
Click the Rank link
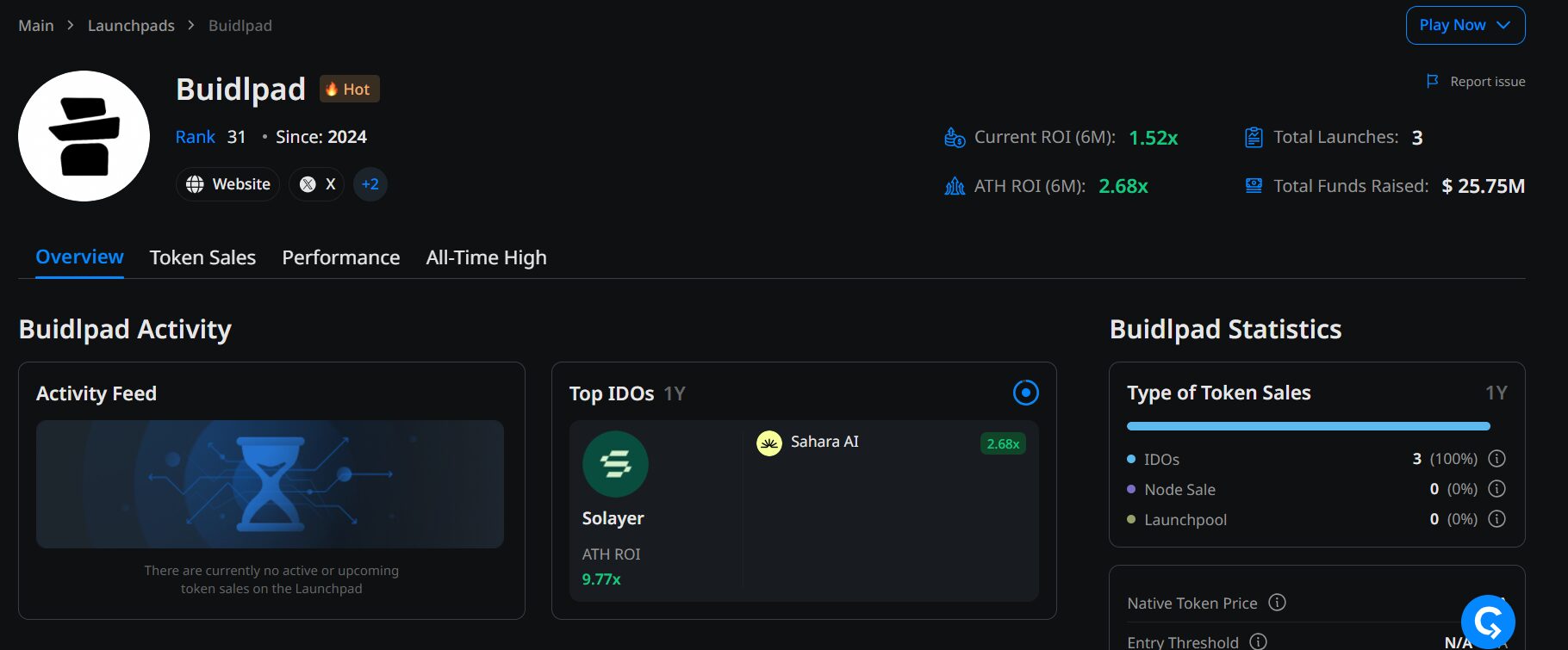coord(196,137)
